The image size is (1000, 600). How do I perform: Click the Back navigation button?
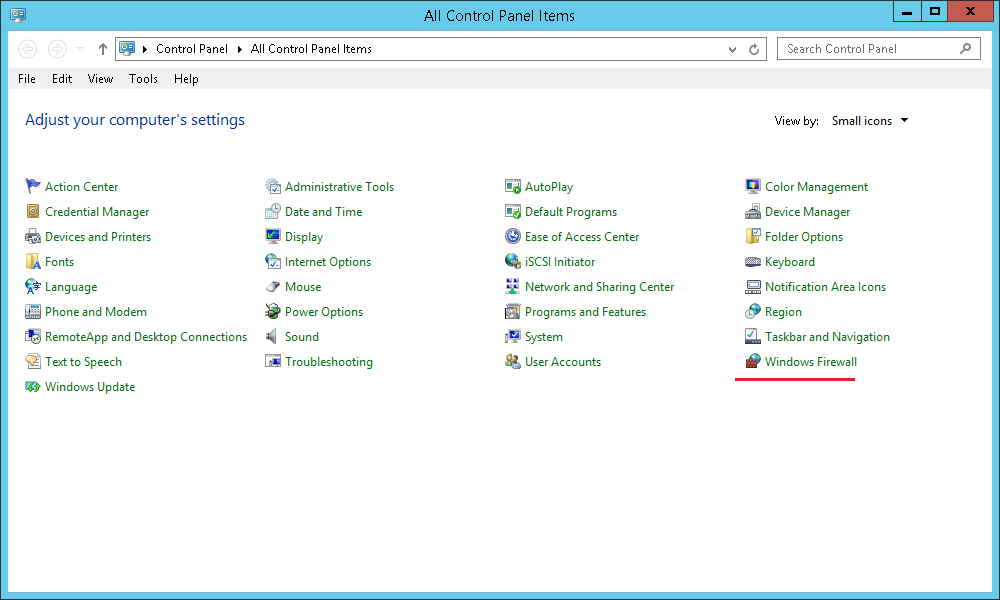[x=27, y=48]
